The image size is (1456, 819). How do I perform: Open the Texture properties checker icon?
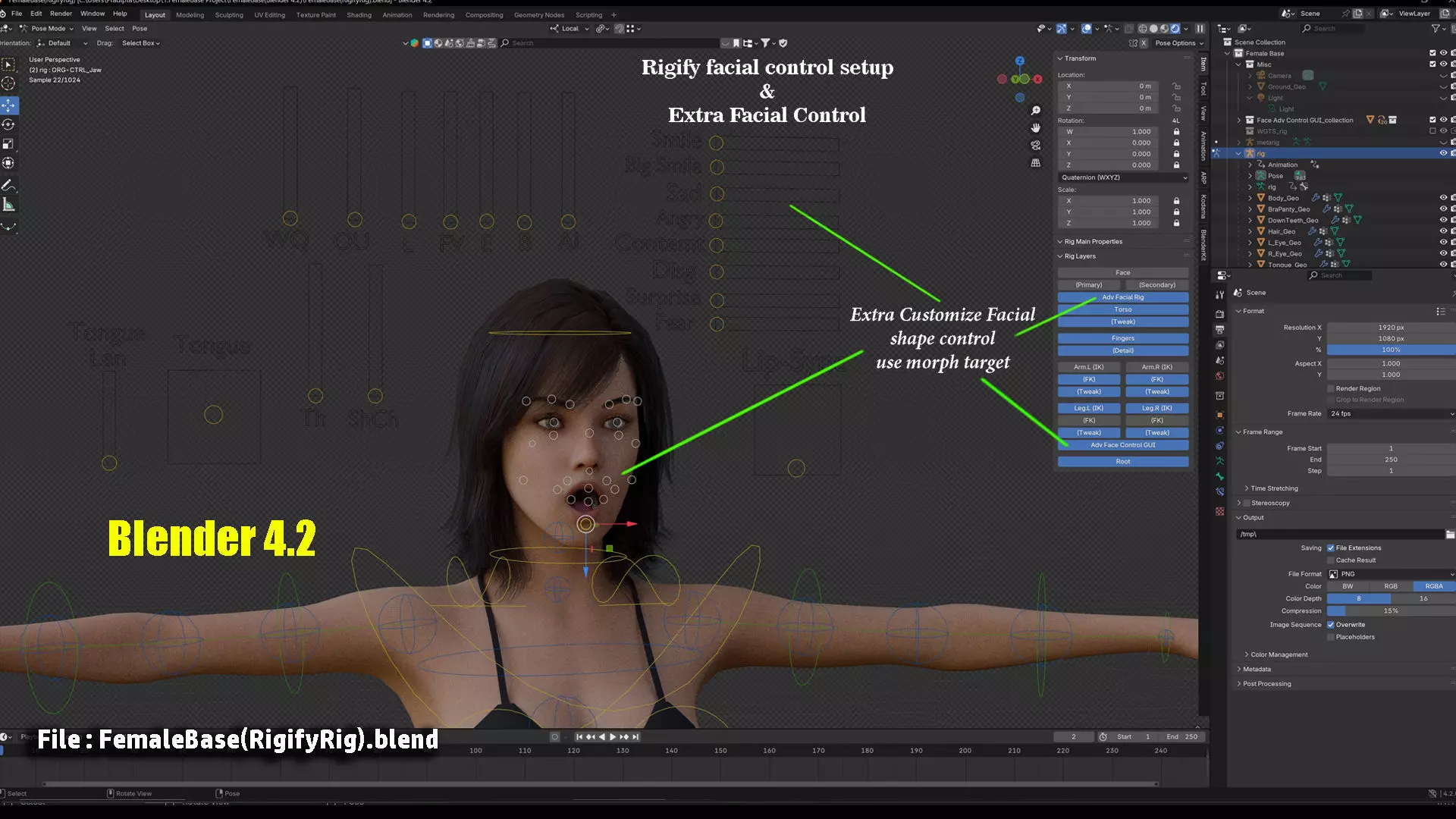[x=1219, y=511]
